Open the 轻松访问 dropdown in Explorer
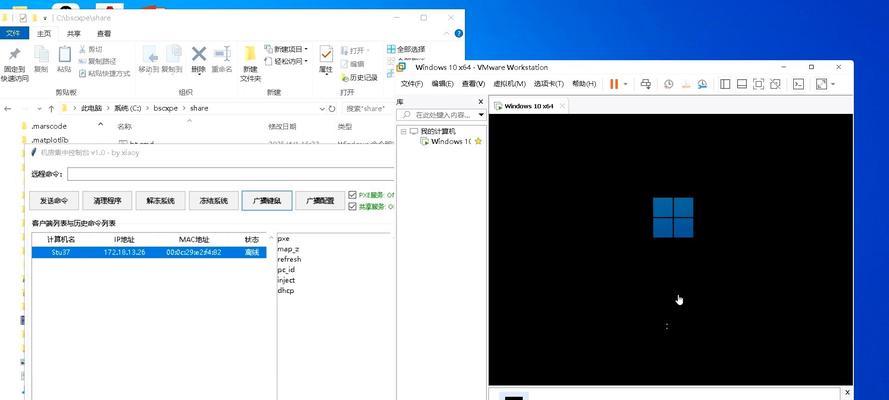 tap(287, 61)
